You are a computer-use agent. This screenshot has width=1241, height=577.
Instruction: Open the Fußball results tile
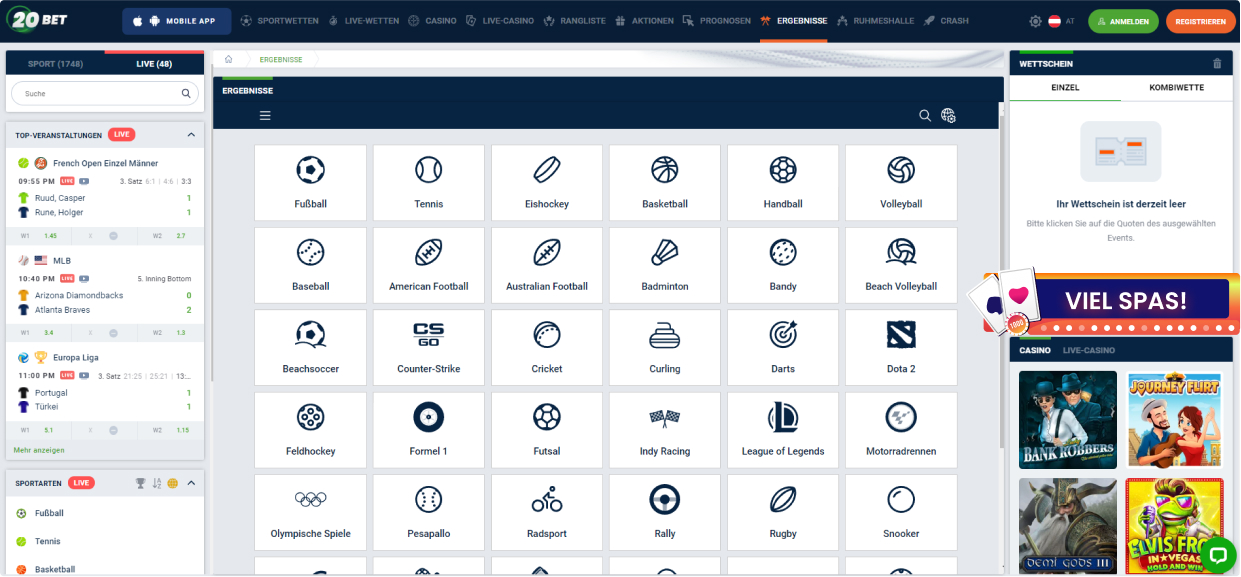310,182
